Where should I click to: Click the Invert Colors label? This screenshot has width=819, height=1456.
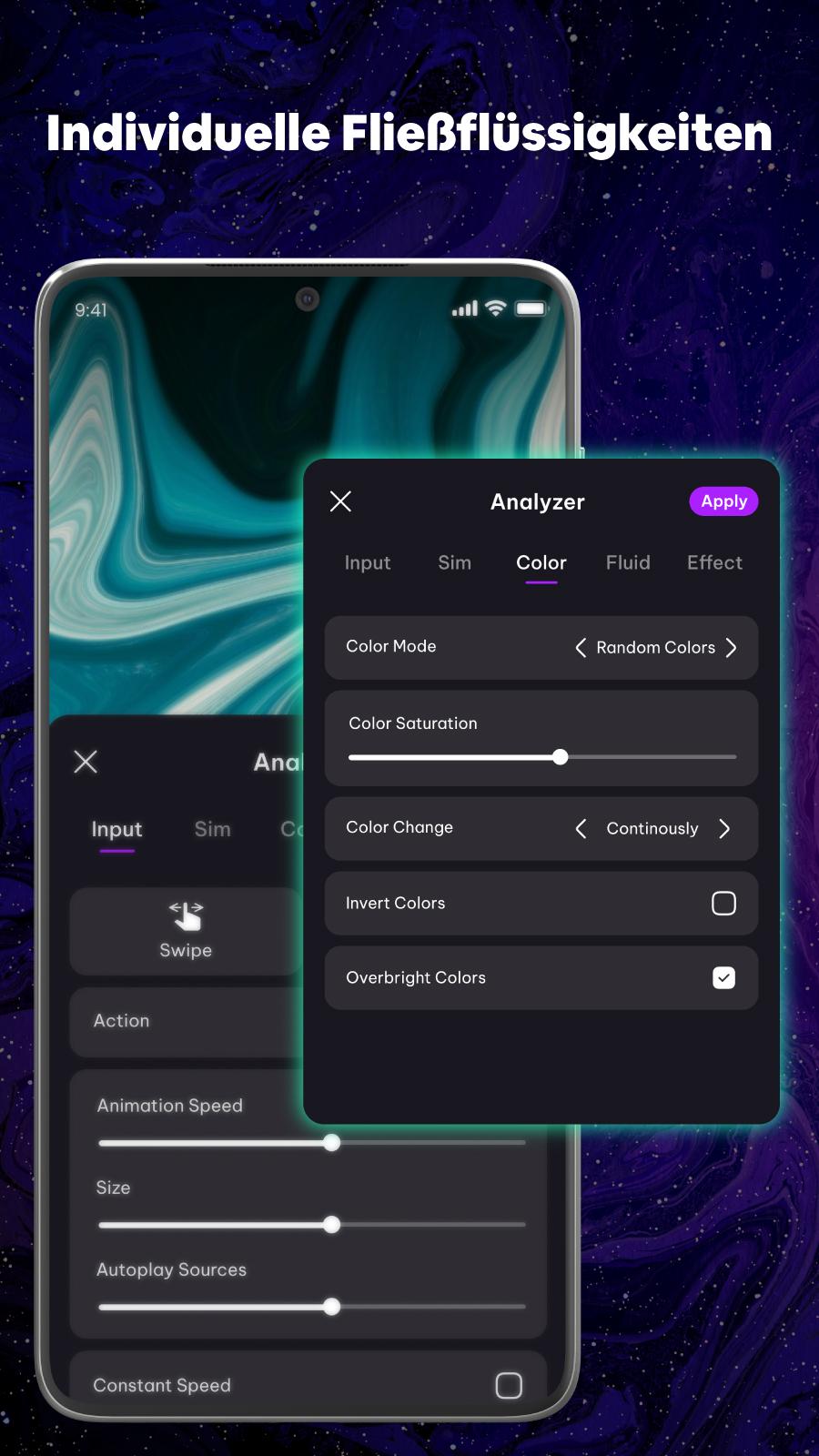395,903
